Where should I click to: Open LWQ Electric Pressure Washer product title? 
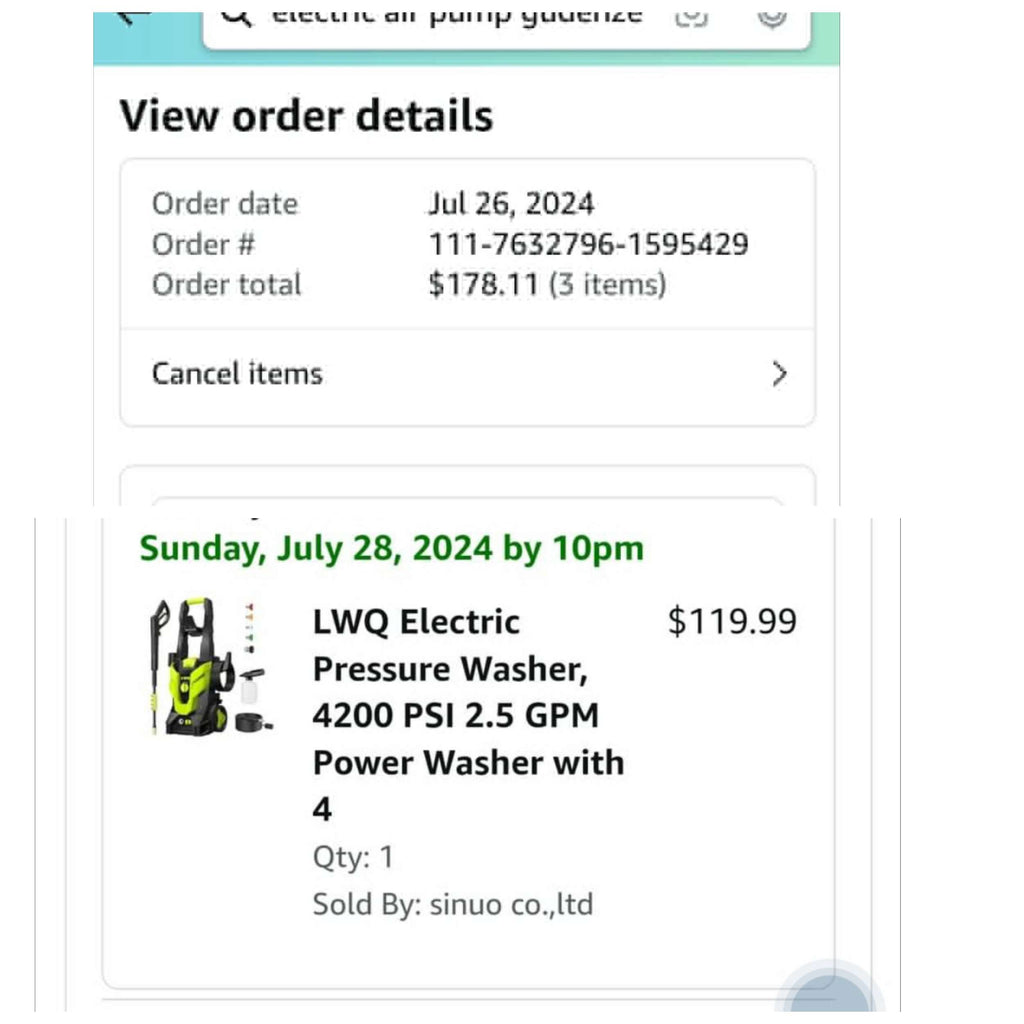point(468,715)
